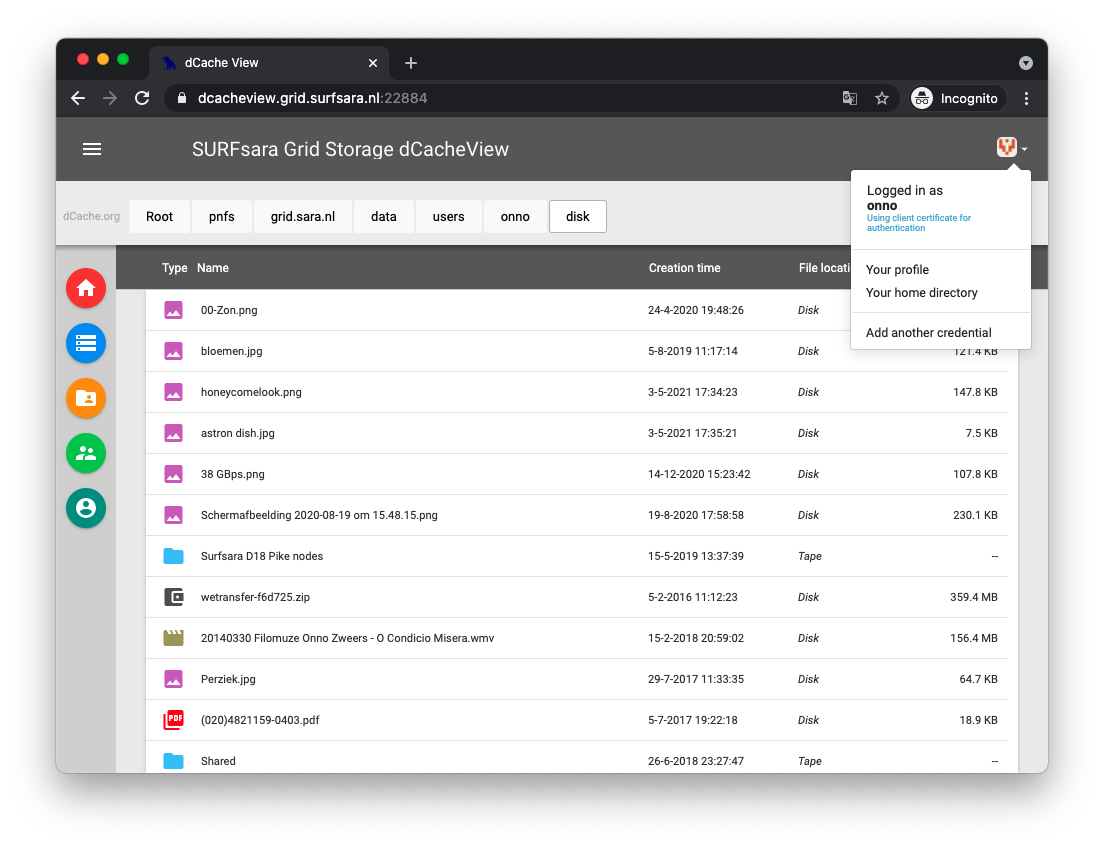Navigate to grid.sara.nl breadcrumb
This screenshot has height=847, width=1104.
(x=303, y=216)
